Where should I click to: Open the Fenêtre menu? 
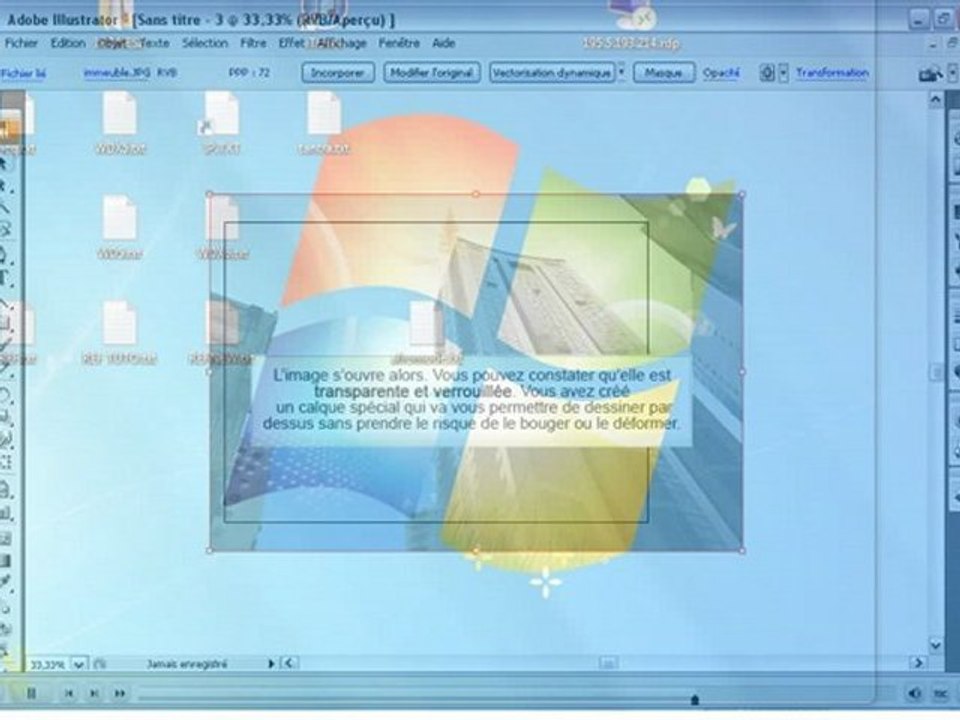click(x=399, y=43)
